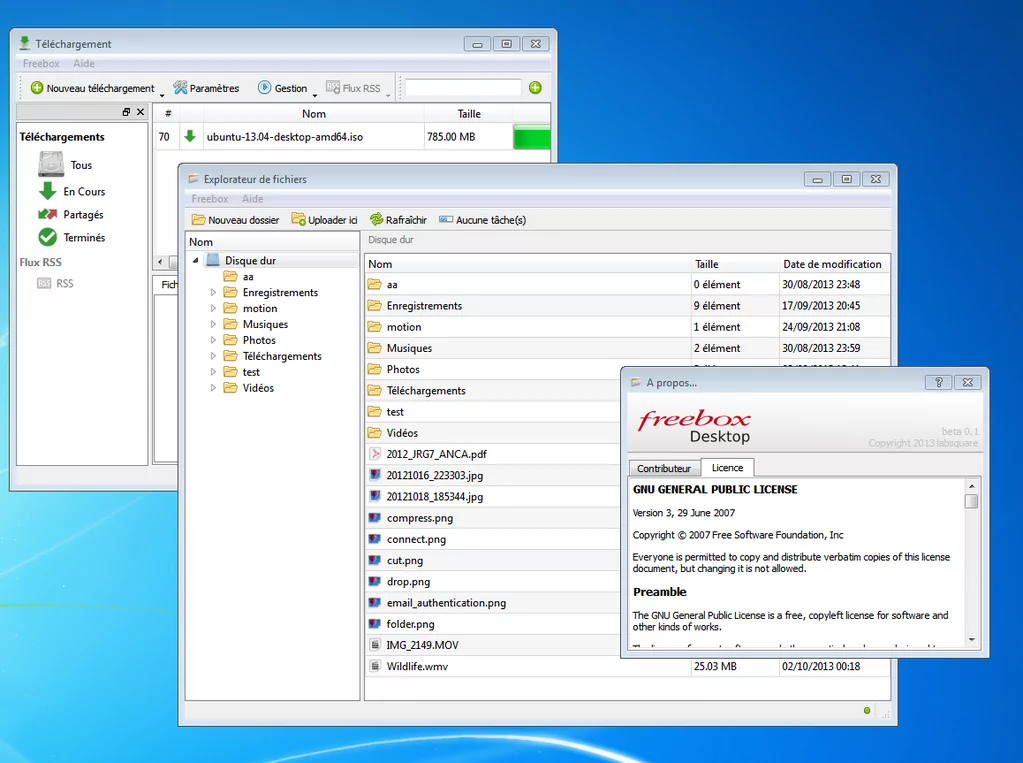
Task: Create a Nouveau dossier in file explorer
Action: click(235, 220)
